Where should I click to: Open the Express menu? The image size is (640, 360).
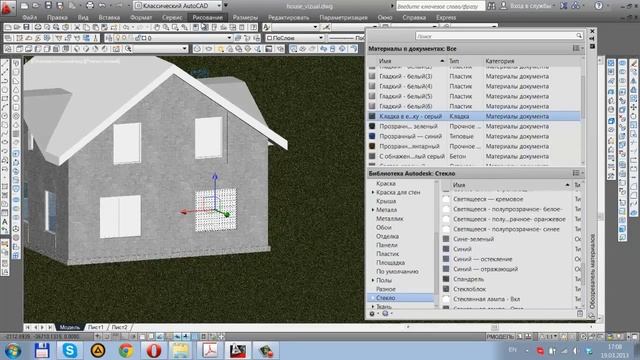pyautogui.click(x=446, y=18)
